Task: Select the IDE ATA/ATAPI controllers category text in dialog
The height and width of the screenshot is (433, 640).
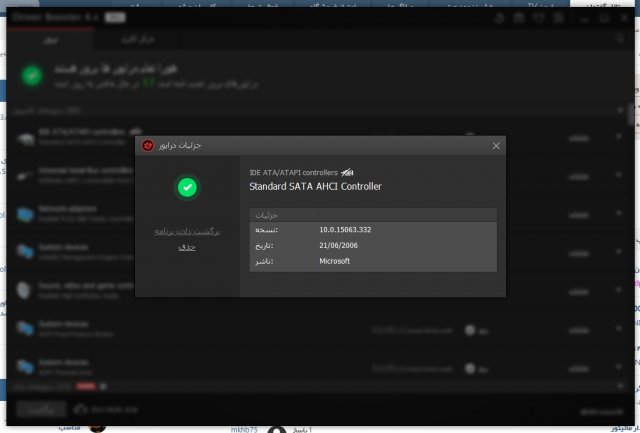Action: pos(293,173)
